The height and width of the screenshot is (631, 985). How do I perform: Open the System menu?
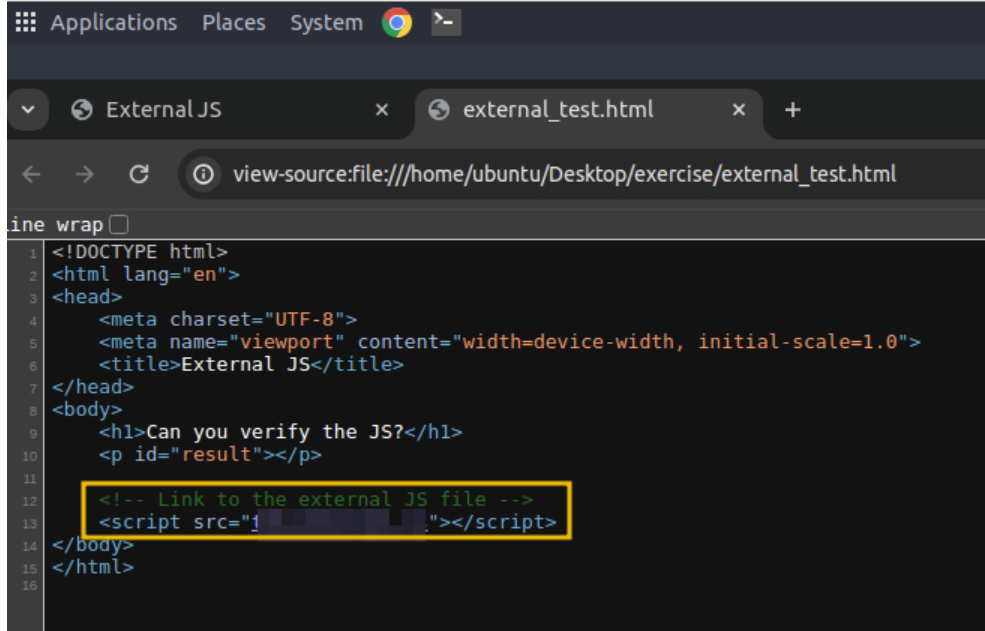tap(326, 23)
